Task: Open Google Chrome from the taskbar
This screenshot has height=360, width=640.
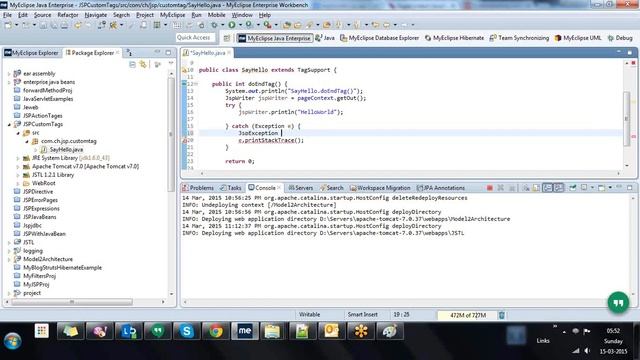Action: (216, 331)
